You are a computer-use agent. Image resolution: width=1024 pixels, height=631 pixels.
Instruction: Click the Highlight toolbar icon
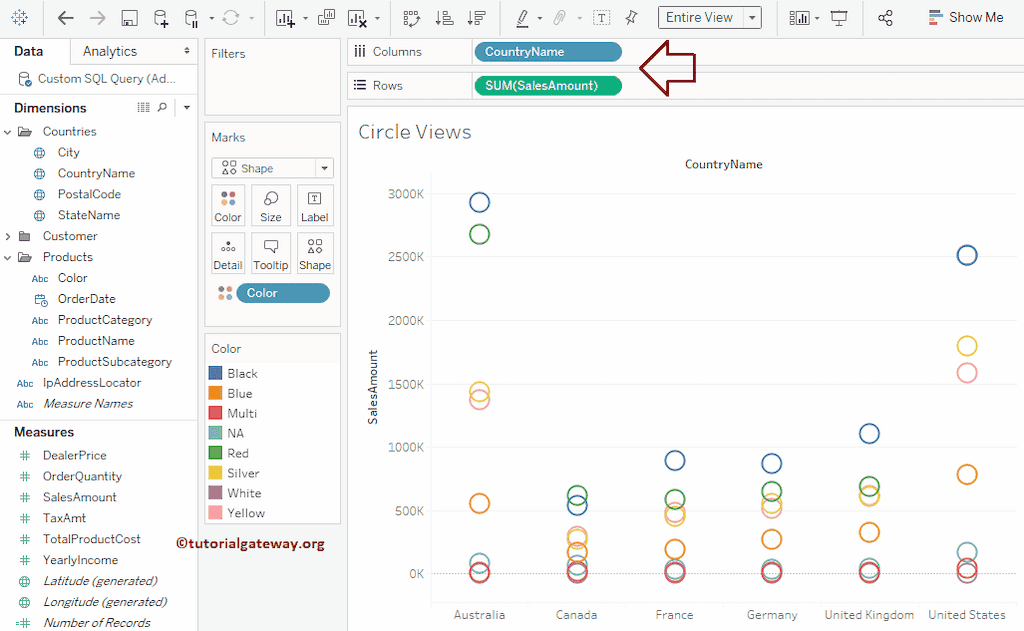pos(521,17)
